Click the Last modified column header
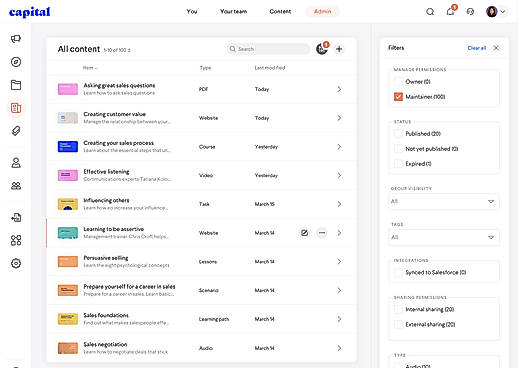This screenshot has width=518, height=368. (270, 68)
